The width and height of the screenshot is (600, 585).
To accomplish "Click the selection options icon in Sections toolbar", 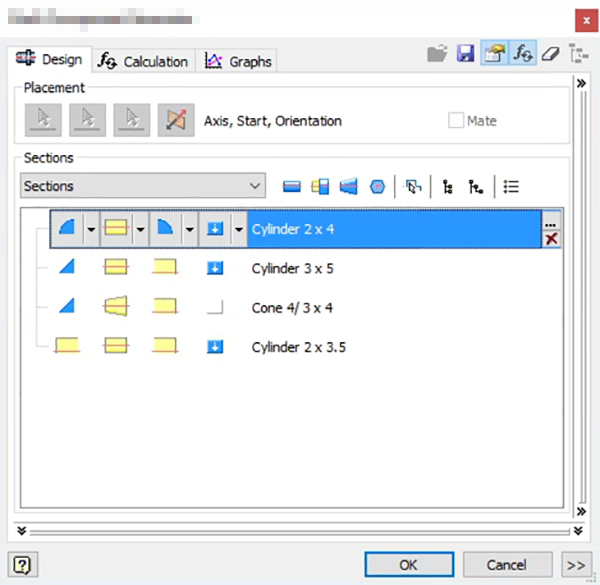I will (x=413, y=187).
